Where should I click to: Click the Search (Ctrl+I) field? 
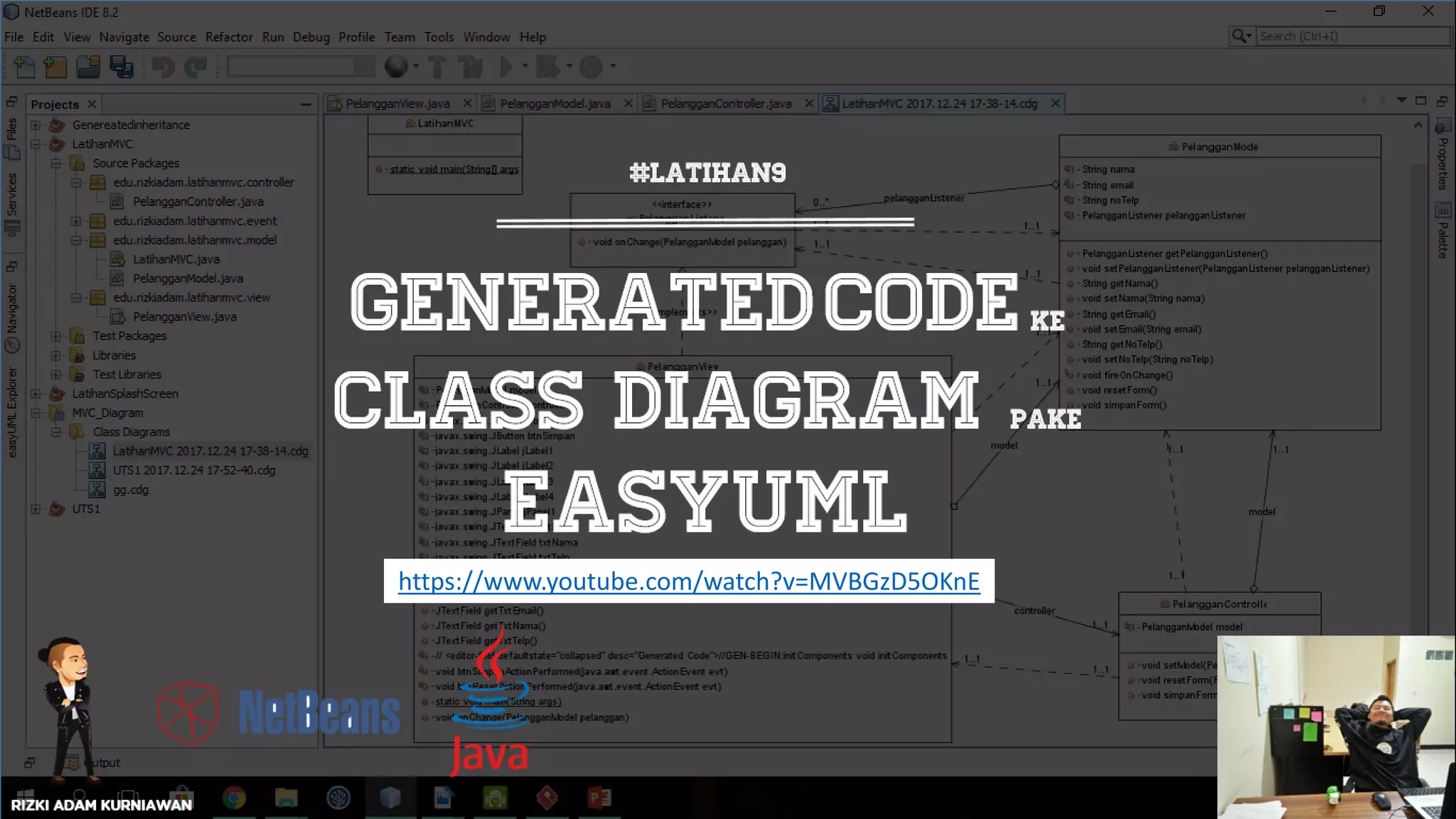(1352, 36)
